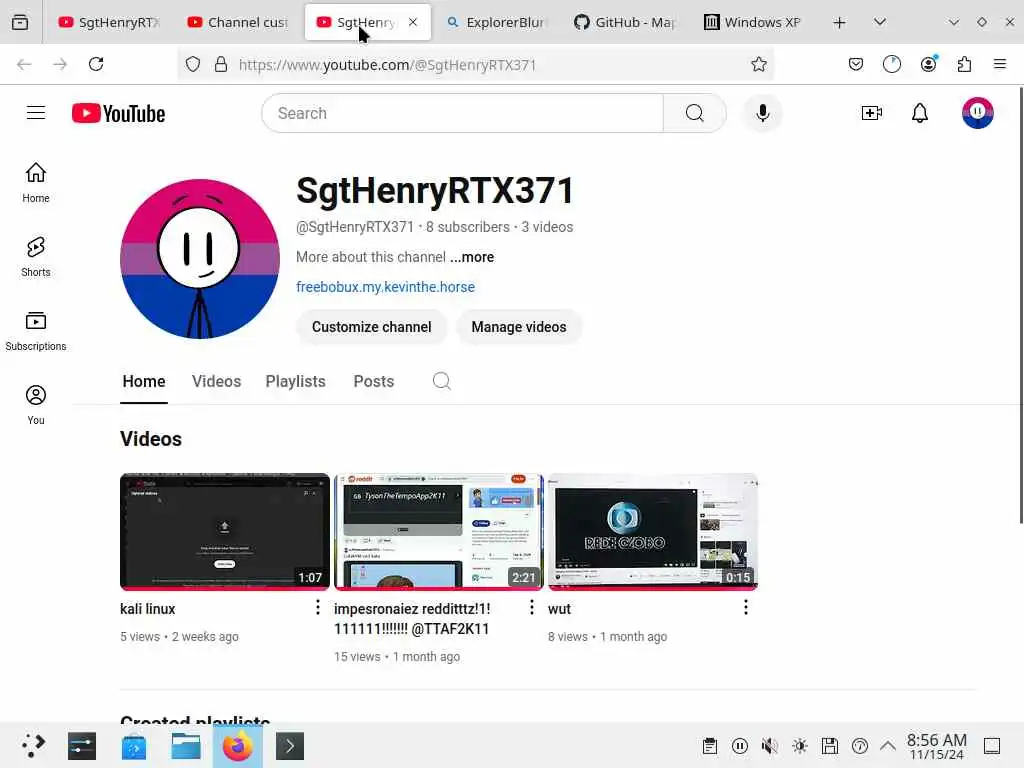This screenshot has height=768, width=1024.
Task: Launch the terminal from the taskbar
Action: point(290,746)
